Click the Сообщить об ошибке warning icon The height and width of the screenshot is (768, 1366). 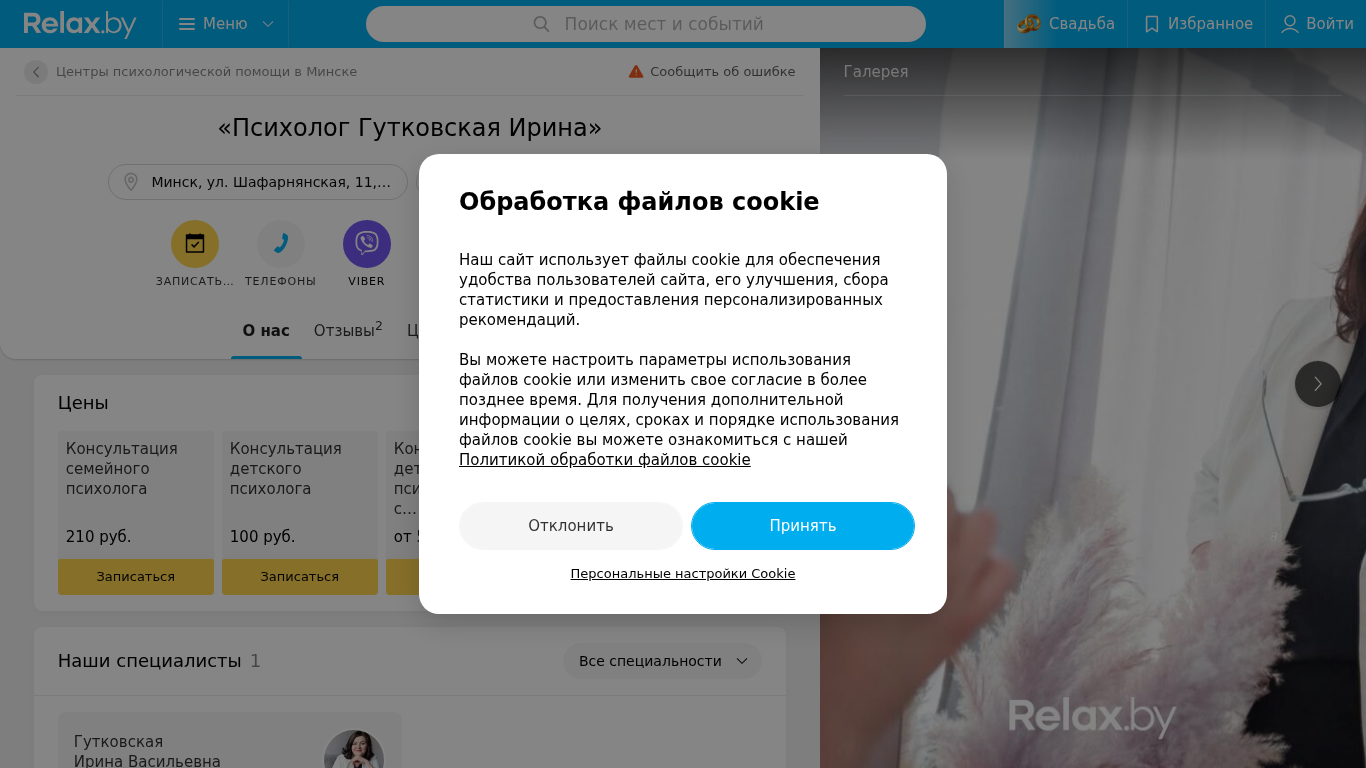(636, 72)
